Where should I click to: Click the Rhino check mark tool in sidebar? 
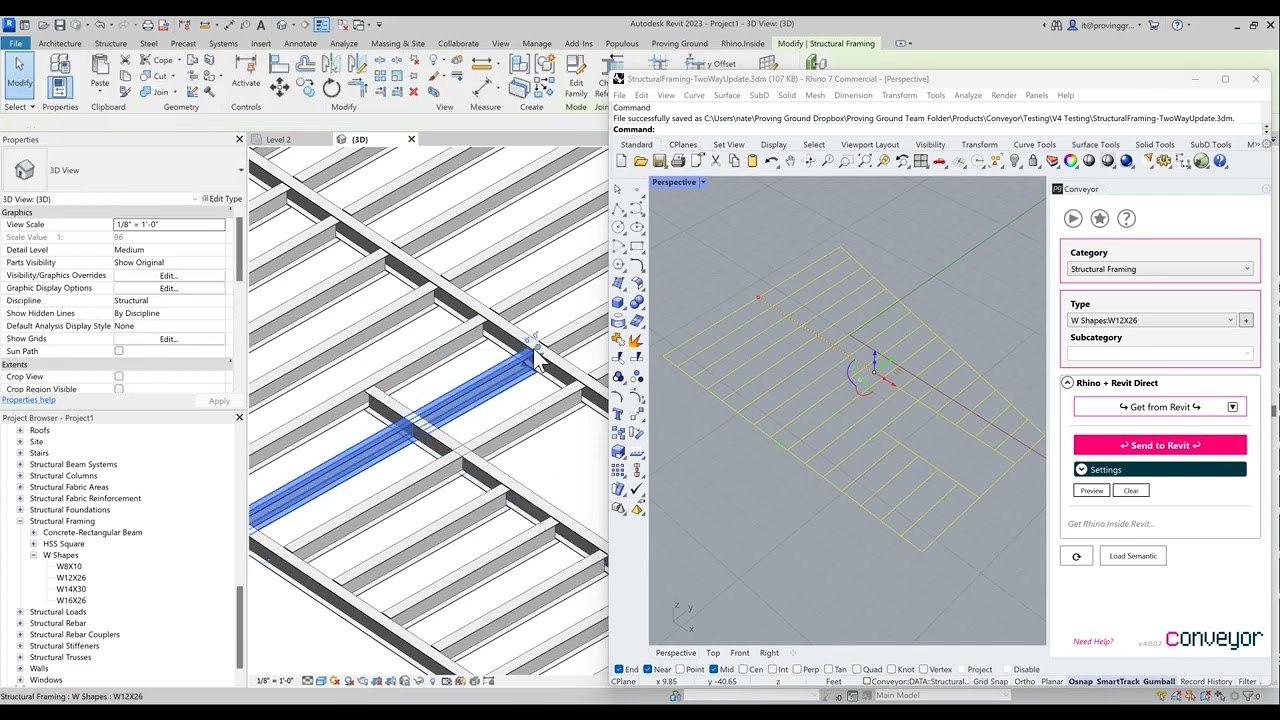click(637, 490)
